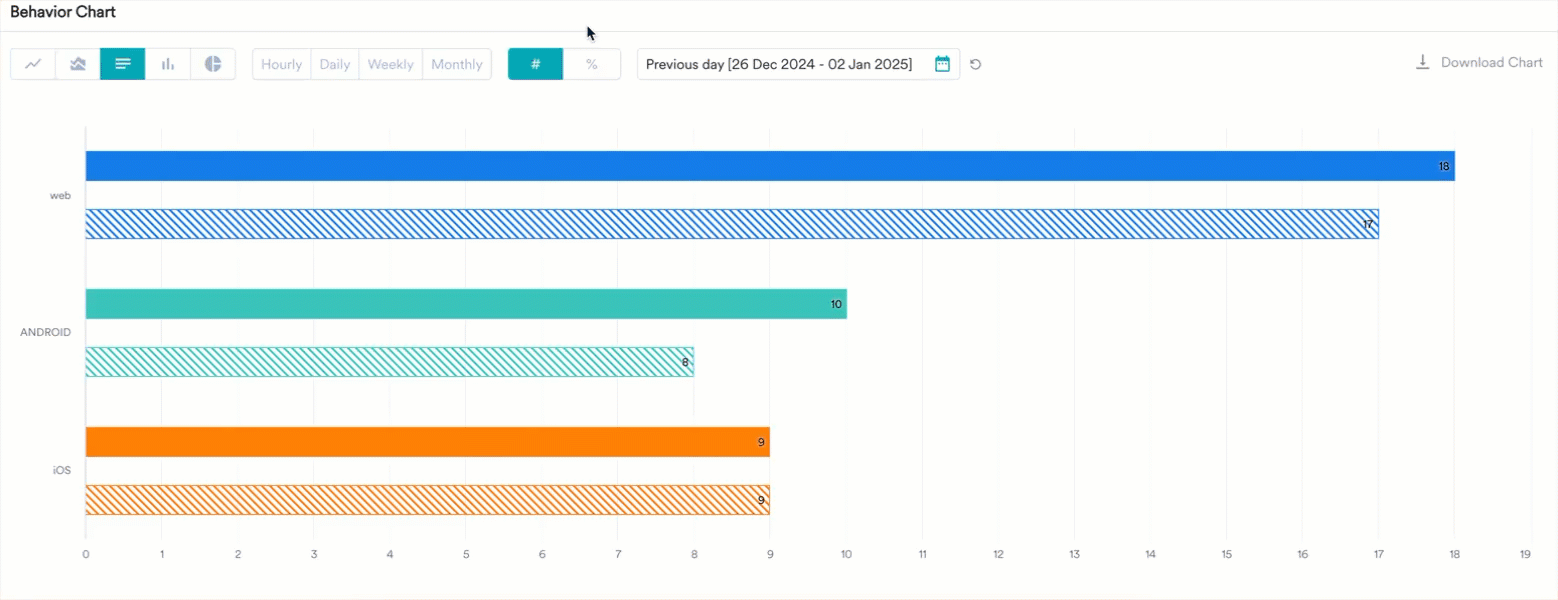Choose Weekly granularity
Image resolution: width=1558 pixels, height=600 pixels.
(x=390, y=64)
